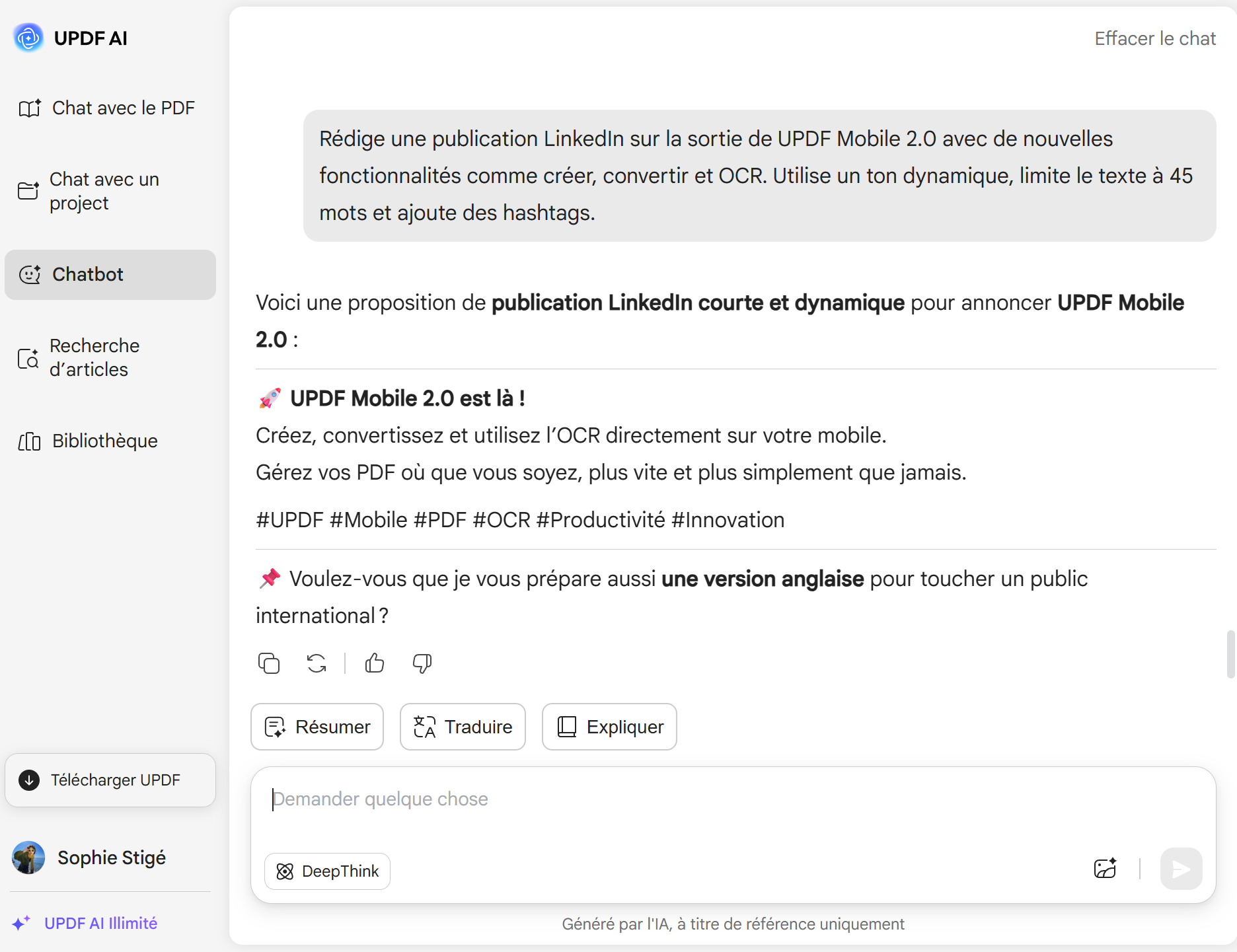The height and width of the screenshot is (952, 1237).
Task: Click the image upload icon
Action: tap(1105, 868)
